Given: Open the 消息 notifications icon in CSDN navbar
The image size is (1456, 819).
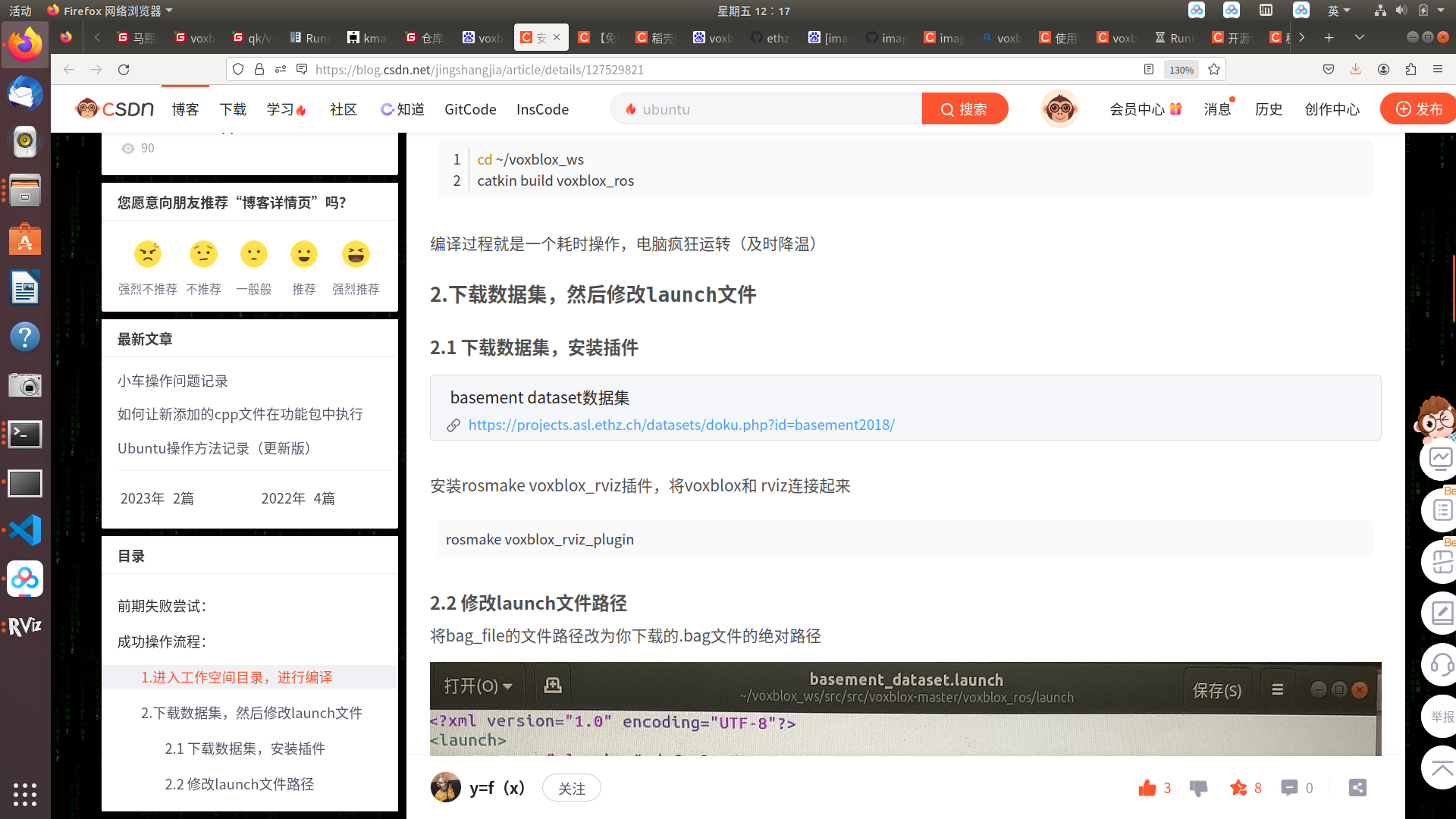Looking at the screenshot, I should 1217,109.
